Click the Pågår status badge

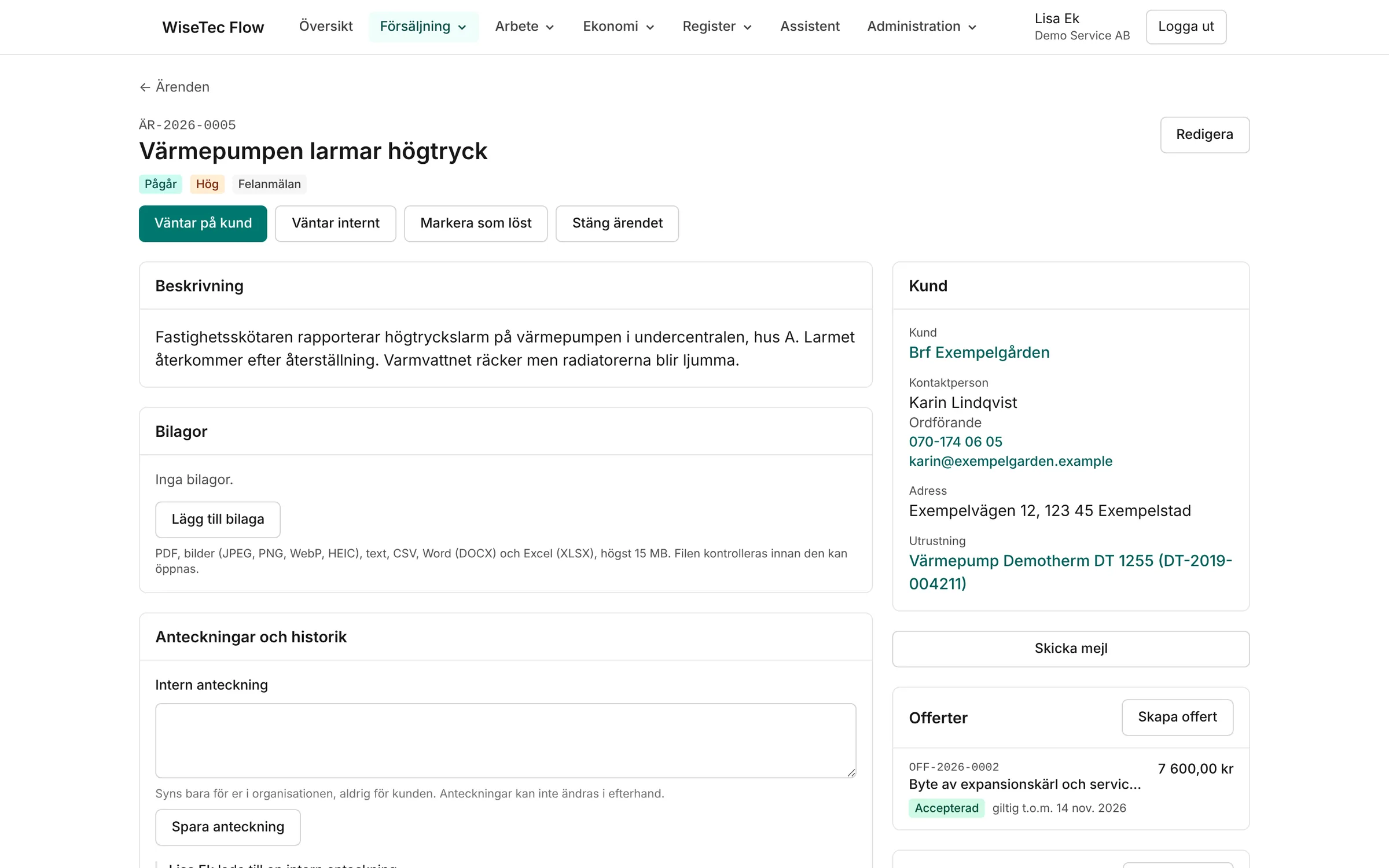[160, 184]
